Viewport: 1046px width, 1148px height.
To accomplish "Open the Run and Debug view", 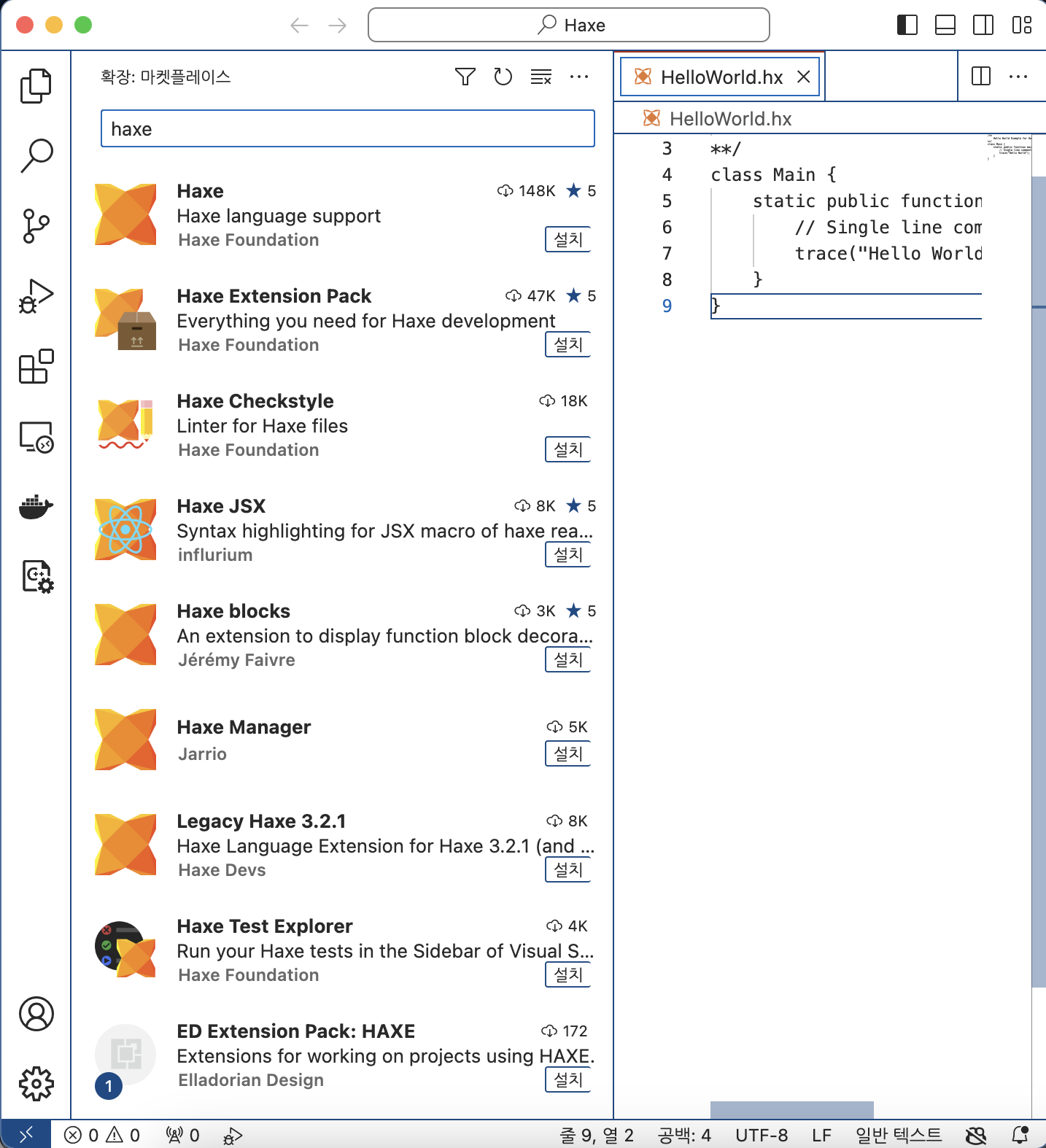I will pyautogui.click(x=36, y=296).
